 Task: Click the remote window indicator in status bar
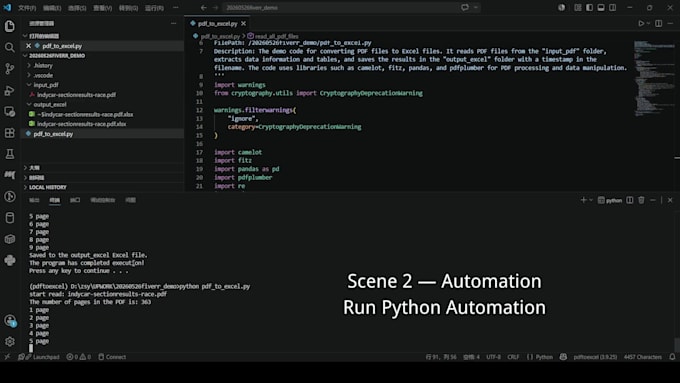point(7,357)
